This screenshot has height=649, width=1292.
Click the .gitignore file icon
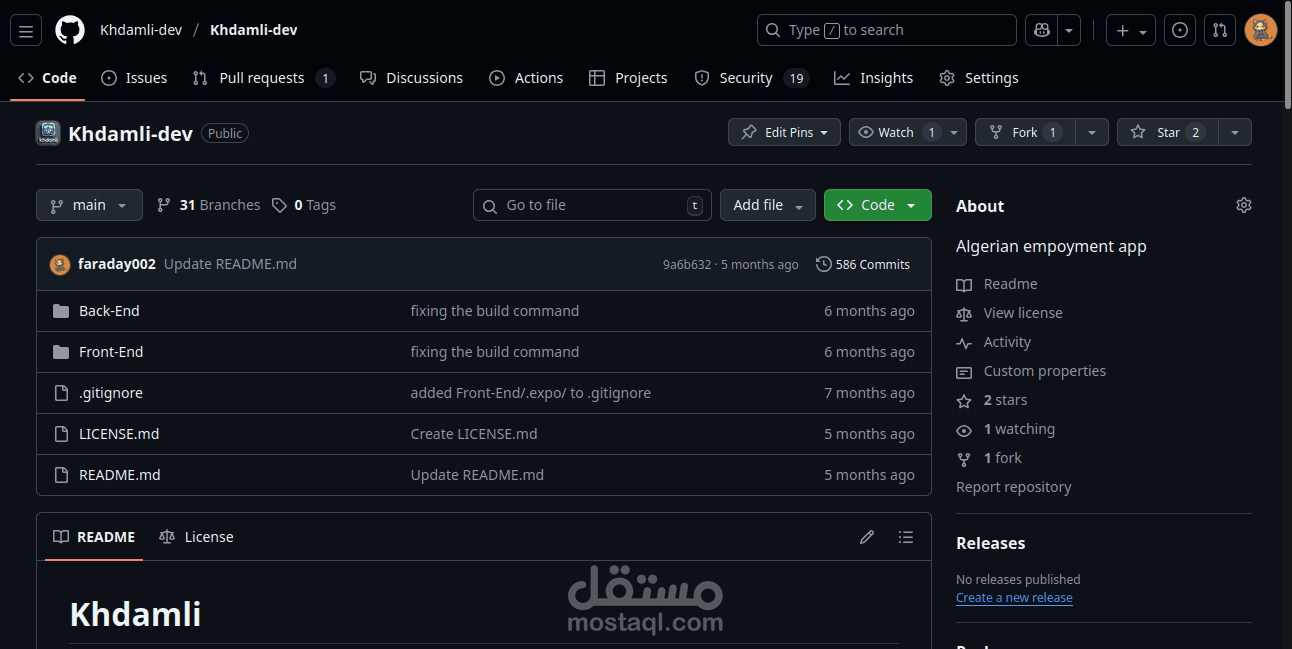tap(61, 393)
